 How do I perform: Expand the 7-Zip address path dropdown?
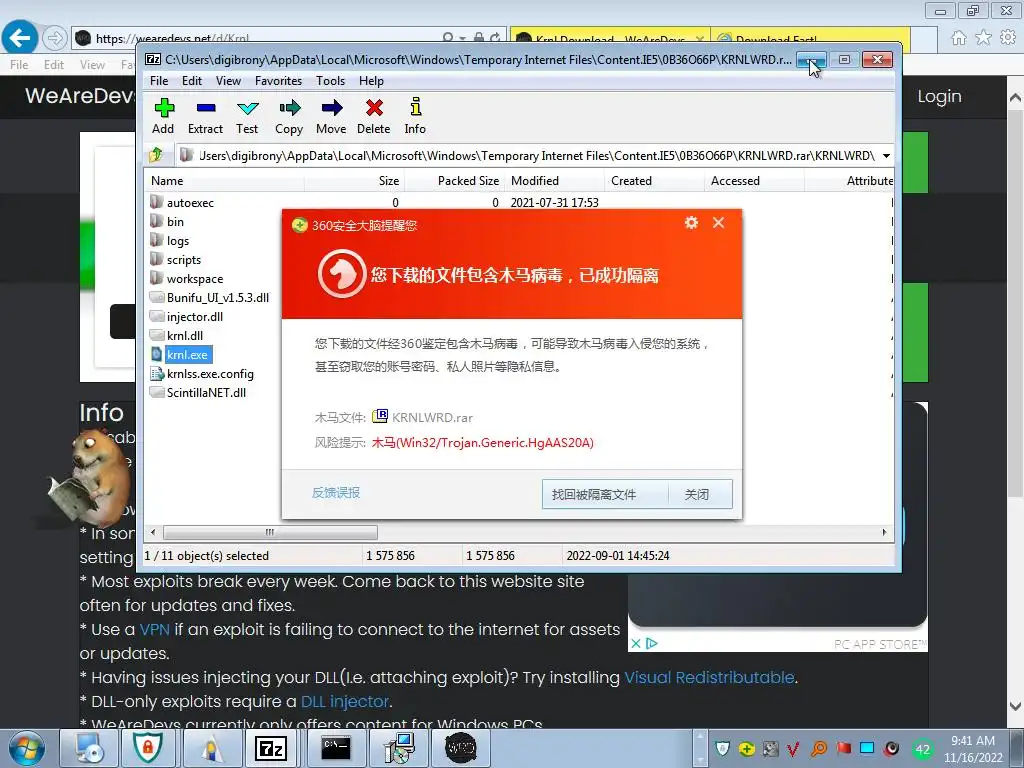(886, 155)
